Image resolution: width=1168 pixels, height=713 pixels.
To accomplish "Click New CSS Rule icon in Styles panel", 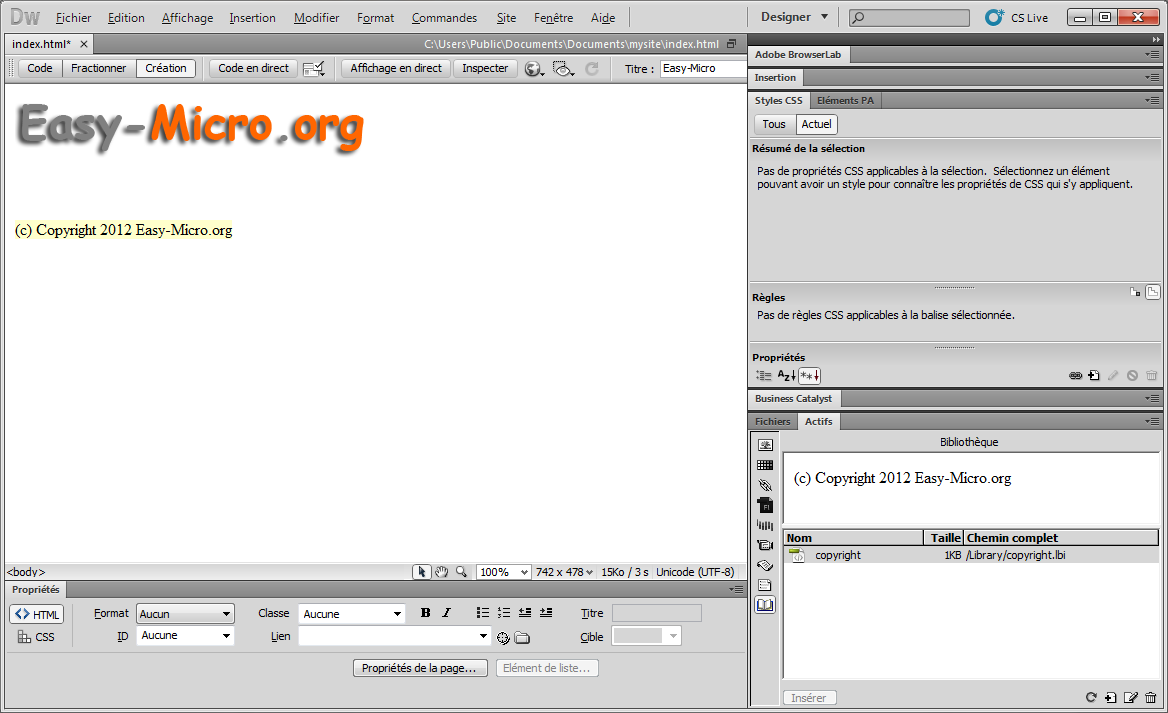I will (1094, 375).
